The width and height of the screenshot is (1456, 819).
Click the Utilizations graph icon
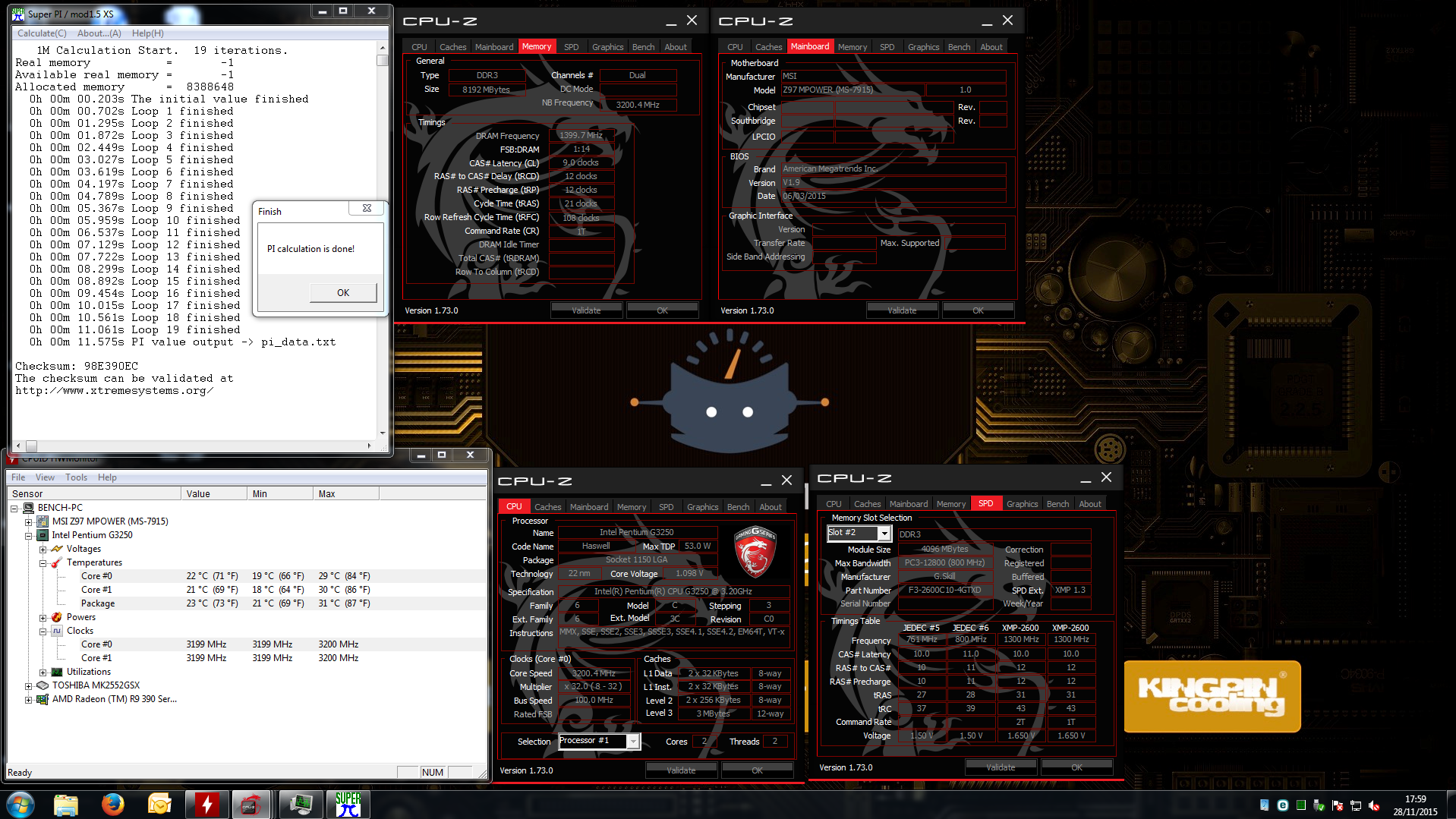click(x=57, y=672)
